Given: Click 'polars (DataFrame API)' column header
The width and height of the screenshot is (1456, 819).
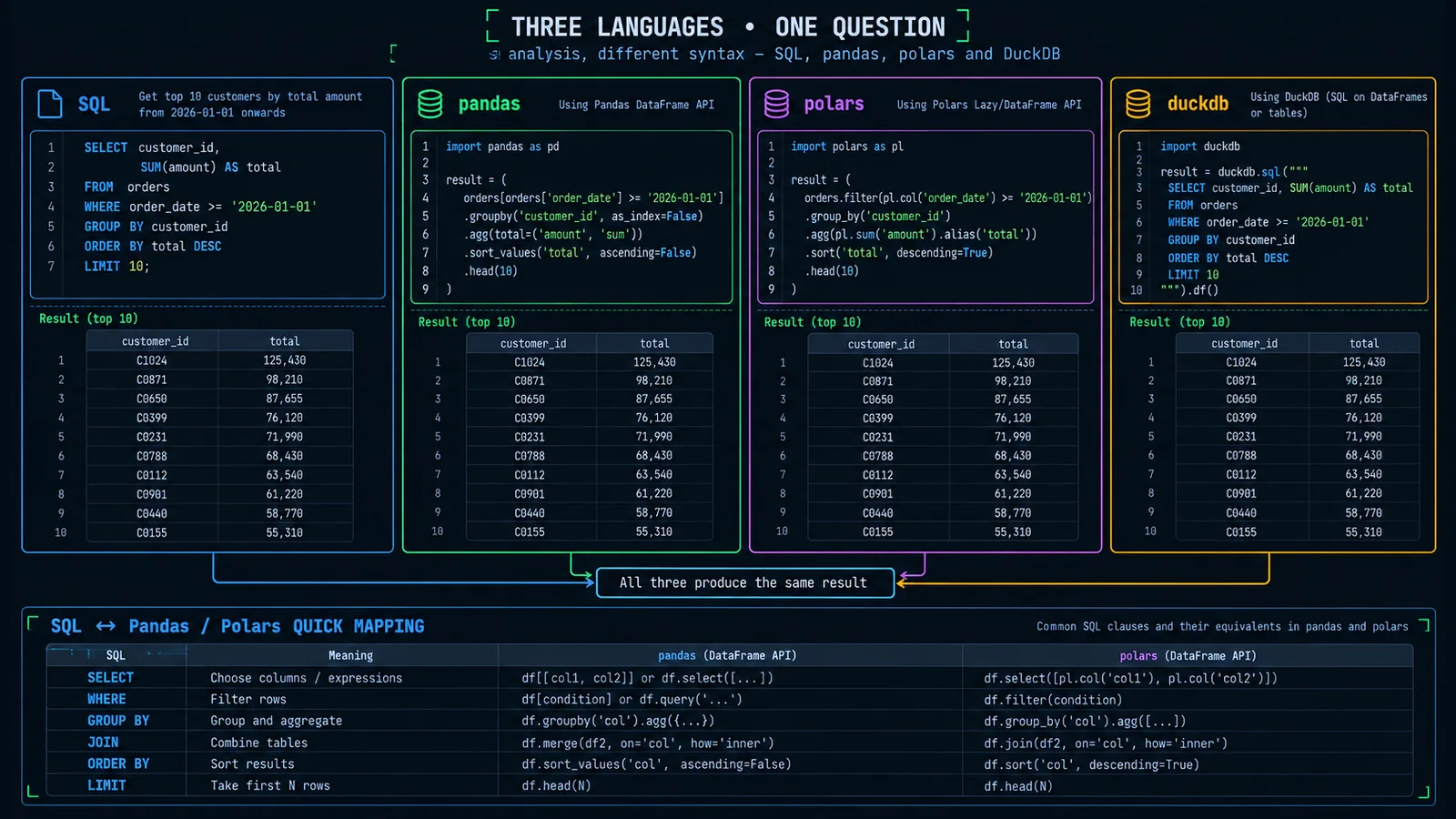Looking at the screenshot, I should (1188, 655).
